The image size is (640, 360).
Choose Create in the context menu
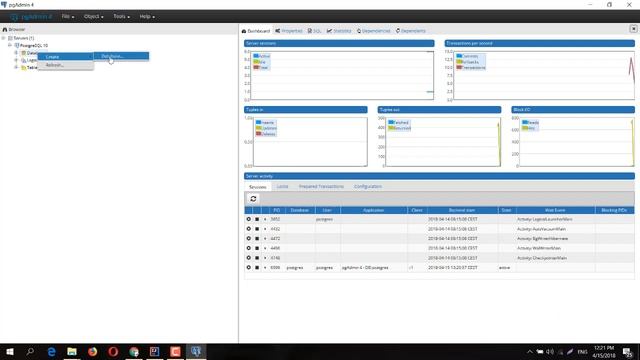pos(65,57)
